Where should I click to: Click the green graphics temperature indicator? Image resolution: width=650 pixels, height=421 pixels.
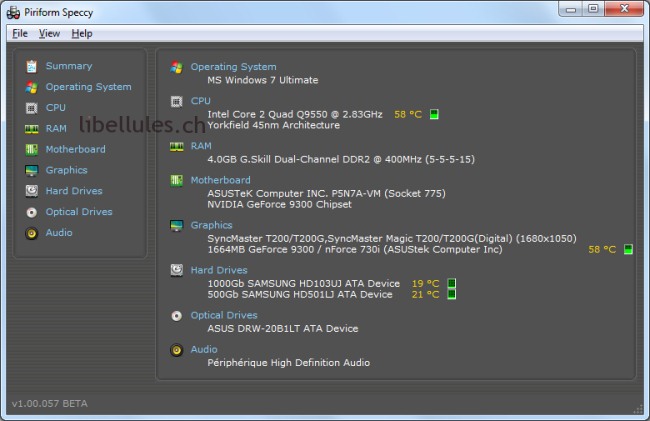coord(628,249)
